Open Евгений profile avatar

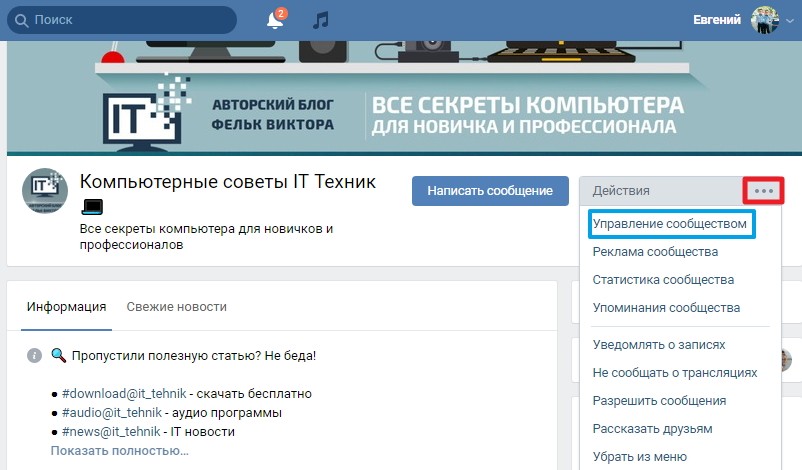pyautogui.click(x=765, y=20)
